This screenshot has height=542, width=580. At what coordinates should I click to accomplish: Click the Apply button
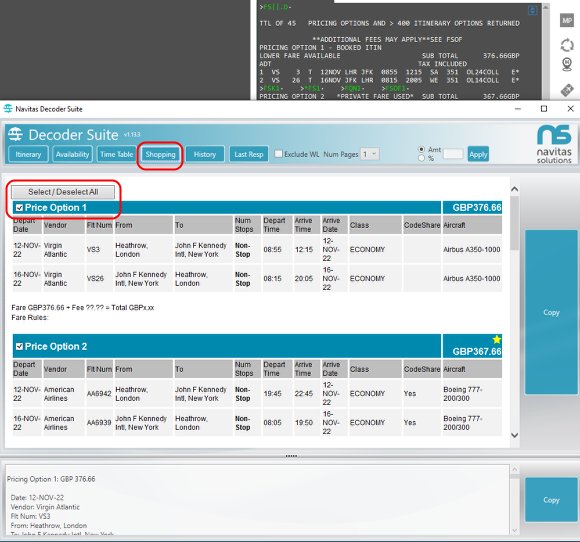pos(478,154)
